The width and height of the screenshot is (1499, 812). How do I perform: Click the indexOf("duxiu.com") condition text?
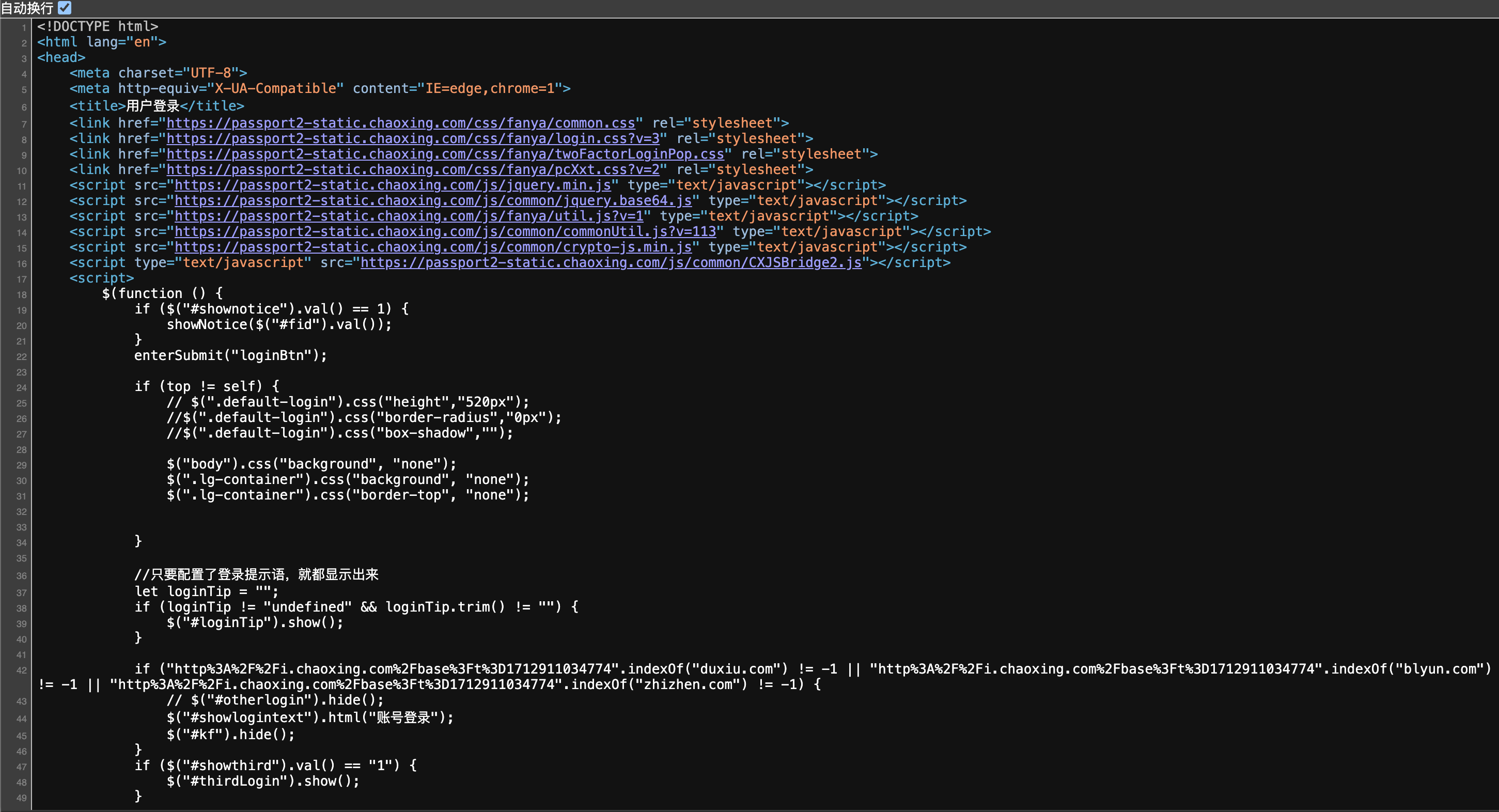tap(707, 669)
